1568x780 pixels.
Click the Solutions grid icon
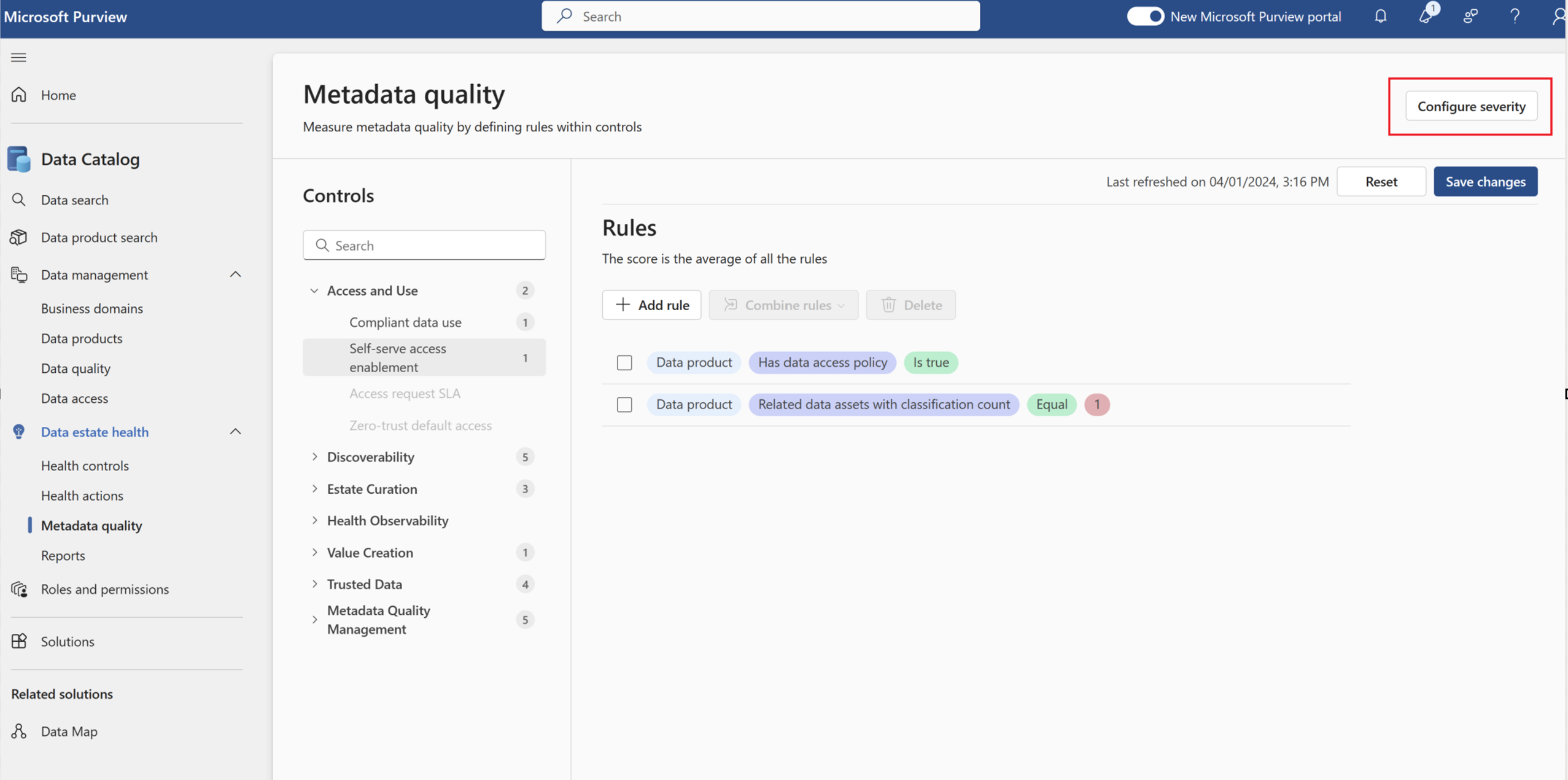[19, 641]
